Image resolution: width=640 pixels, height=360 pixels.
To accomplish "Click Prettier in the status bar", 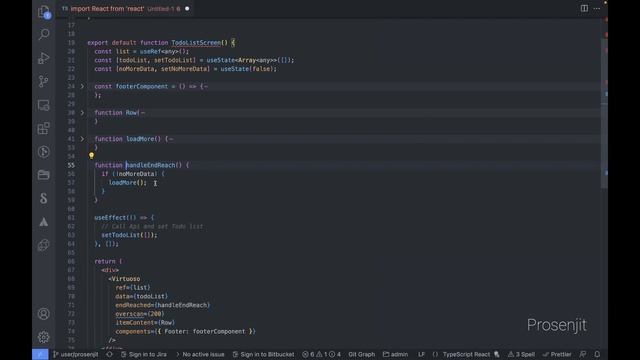I will [557, 354].
